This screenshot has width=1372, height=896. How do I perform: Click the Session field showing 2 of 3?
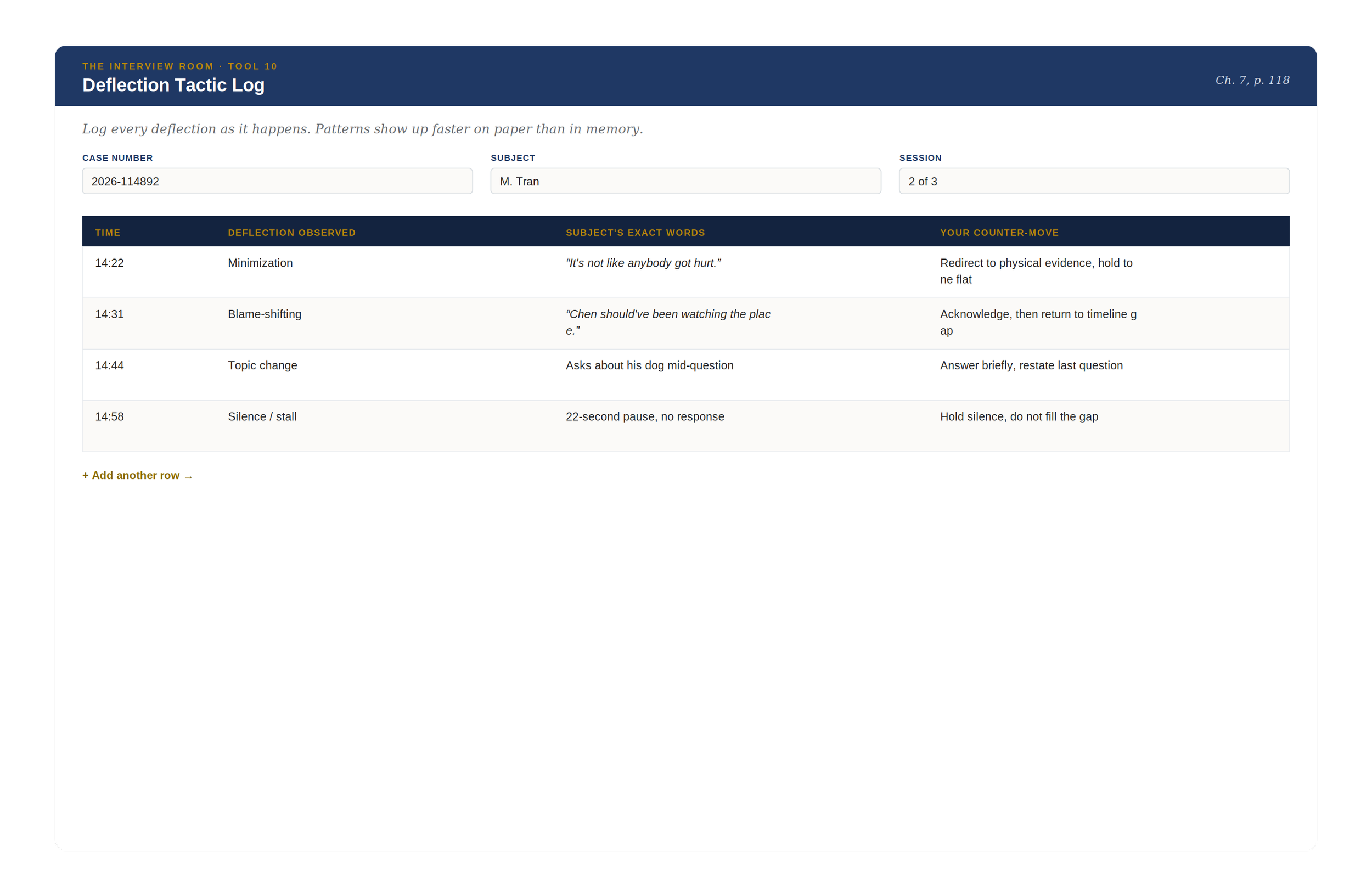[1094, 181]
